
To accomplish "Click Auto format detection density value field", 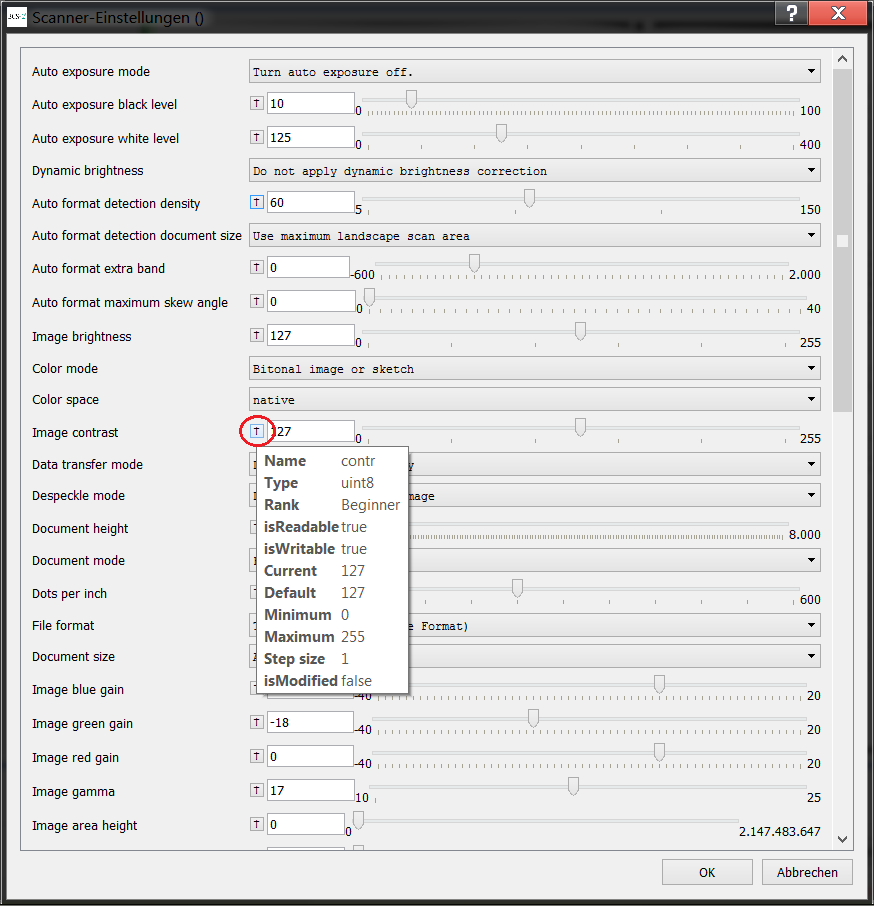I will tap(311, 202).
